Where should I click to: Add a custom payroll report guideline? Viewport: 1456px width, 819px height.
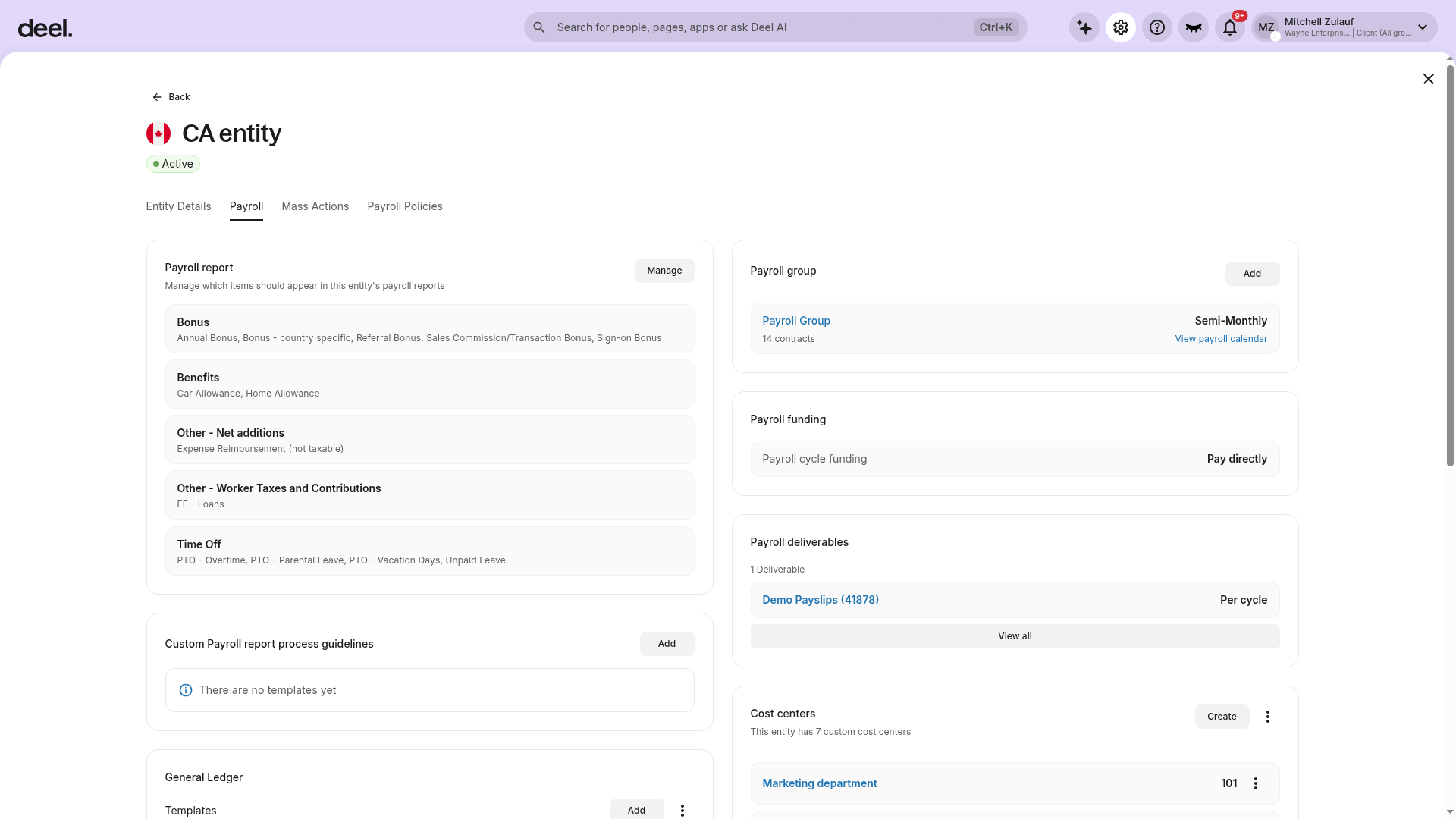(x=667, y=644)
